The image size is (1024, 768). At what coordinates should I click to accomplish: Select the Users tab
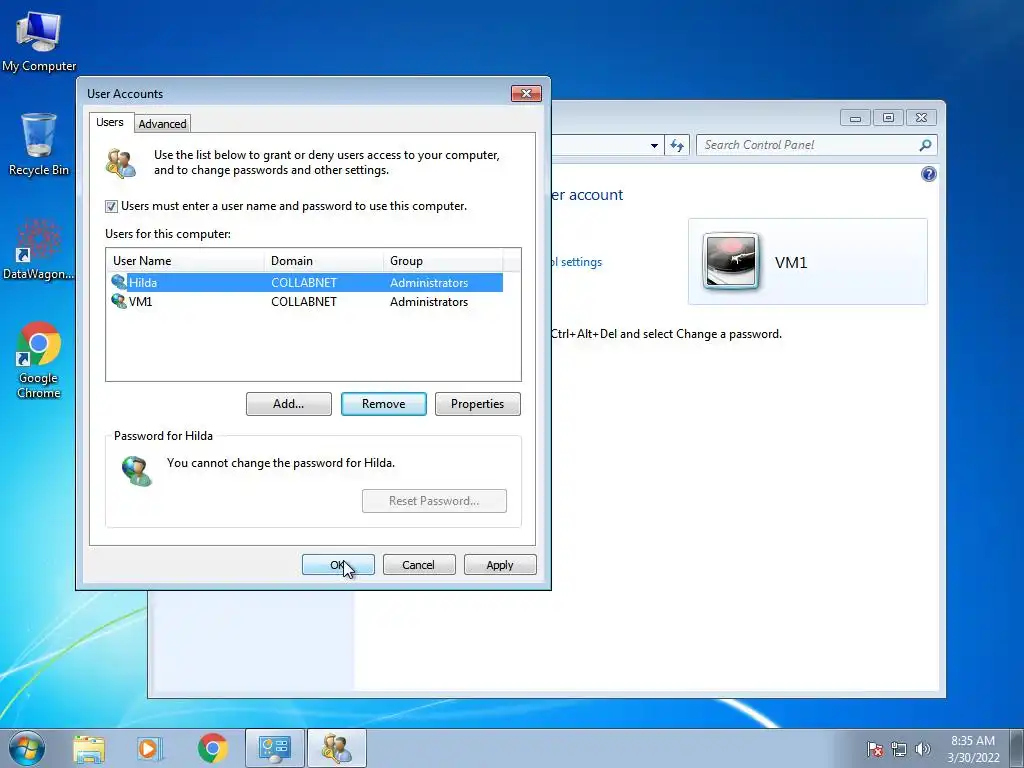pos(110,122)
